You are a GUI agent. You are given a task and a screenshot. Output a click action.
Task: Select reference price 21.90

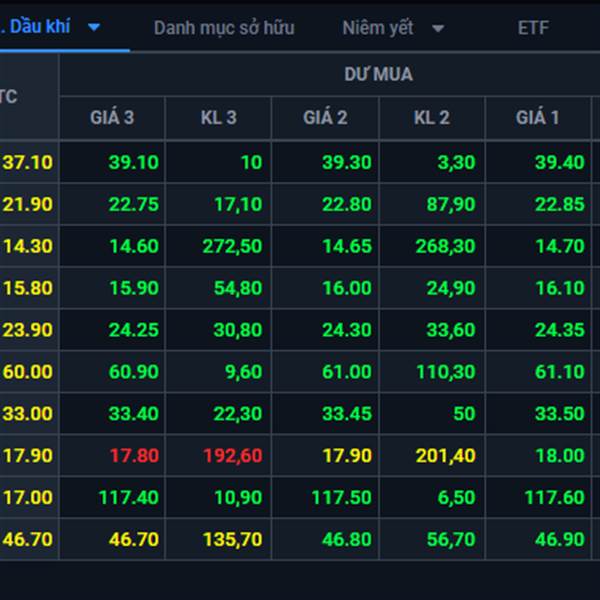tap(27, 204)
